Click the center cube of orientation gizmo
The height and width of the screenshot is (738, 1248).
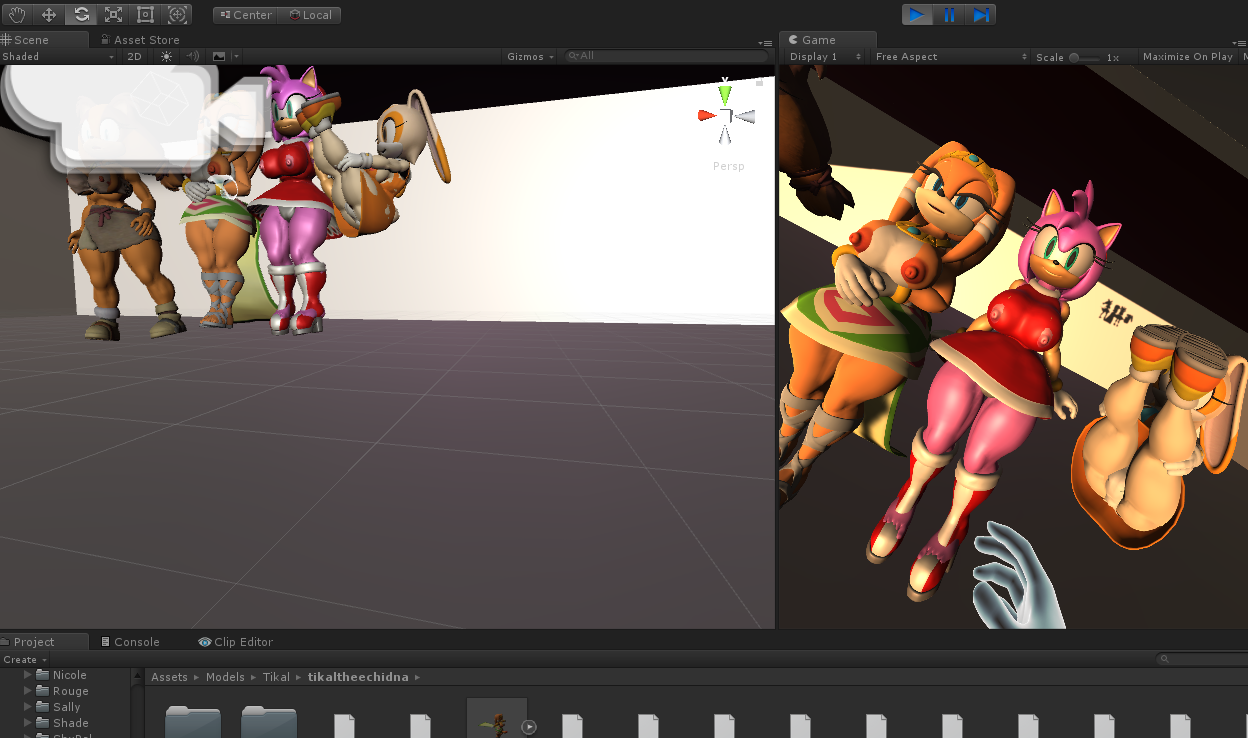point(726,117)
